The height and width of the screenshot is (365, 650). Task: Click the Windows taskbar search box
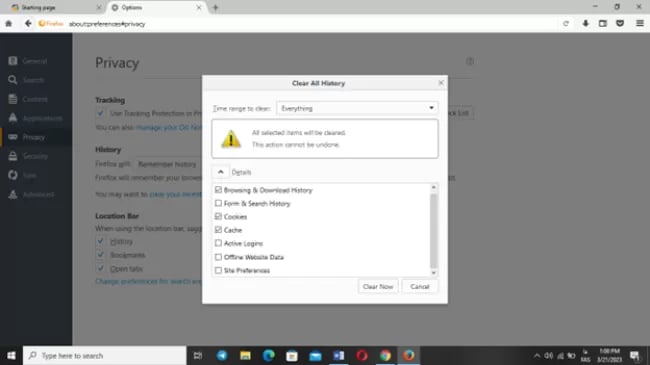(x=104, y=355)
